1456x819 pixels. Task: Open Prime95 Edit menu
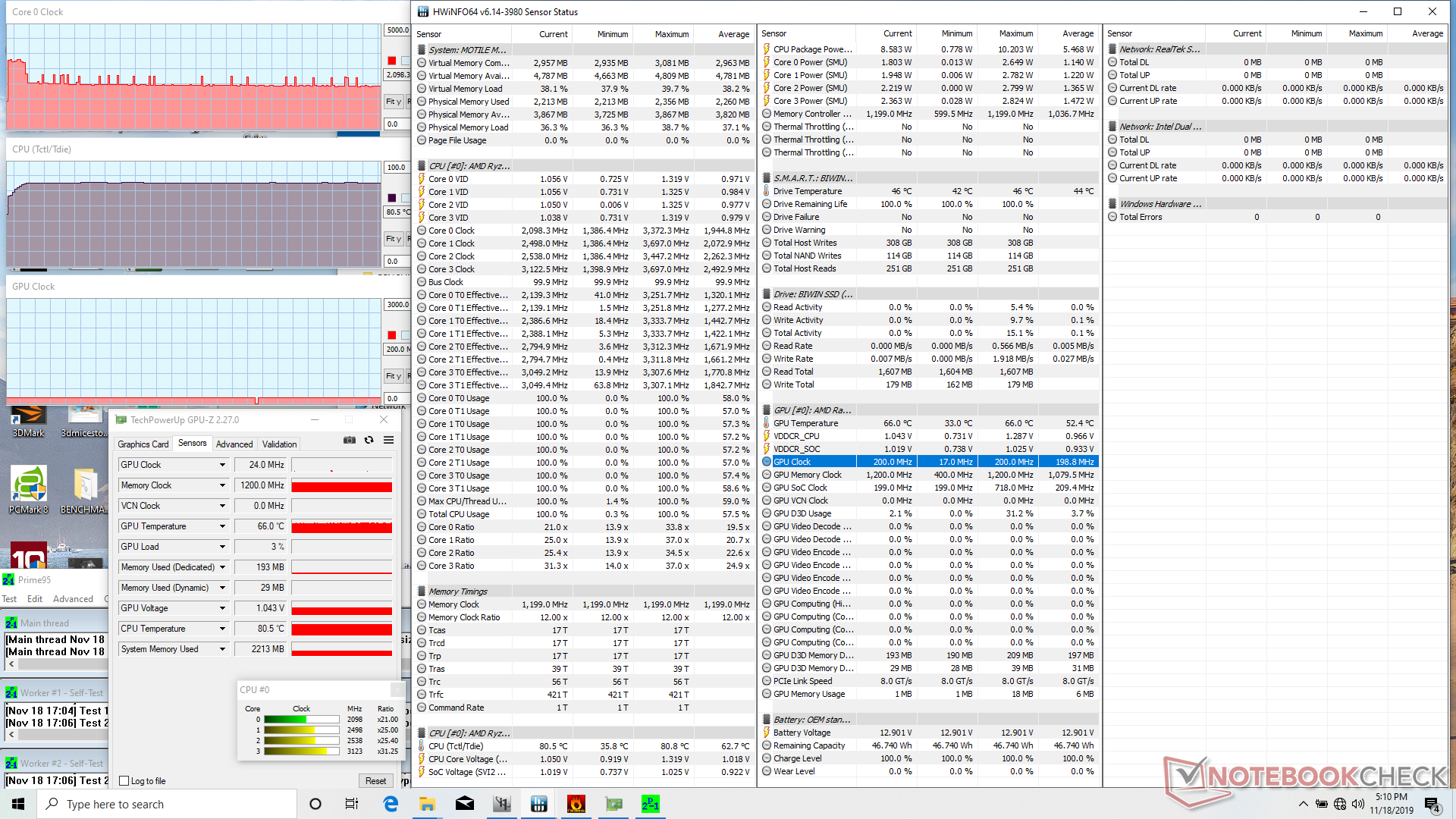point(35,599)
